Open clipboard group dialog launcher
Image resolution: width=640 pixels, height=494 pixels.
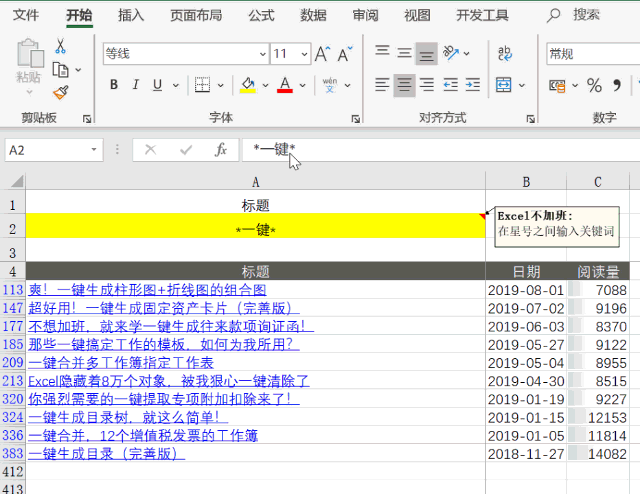pyautogui.click(x=87, y=119)
